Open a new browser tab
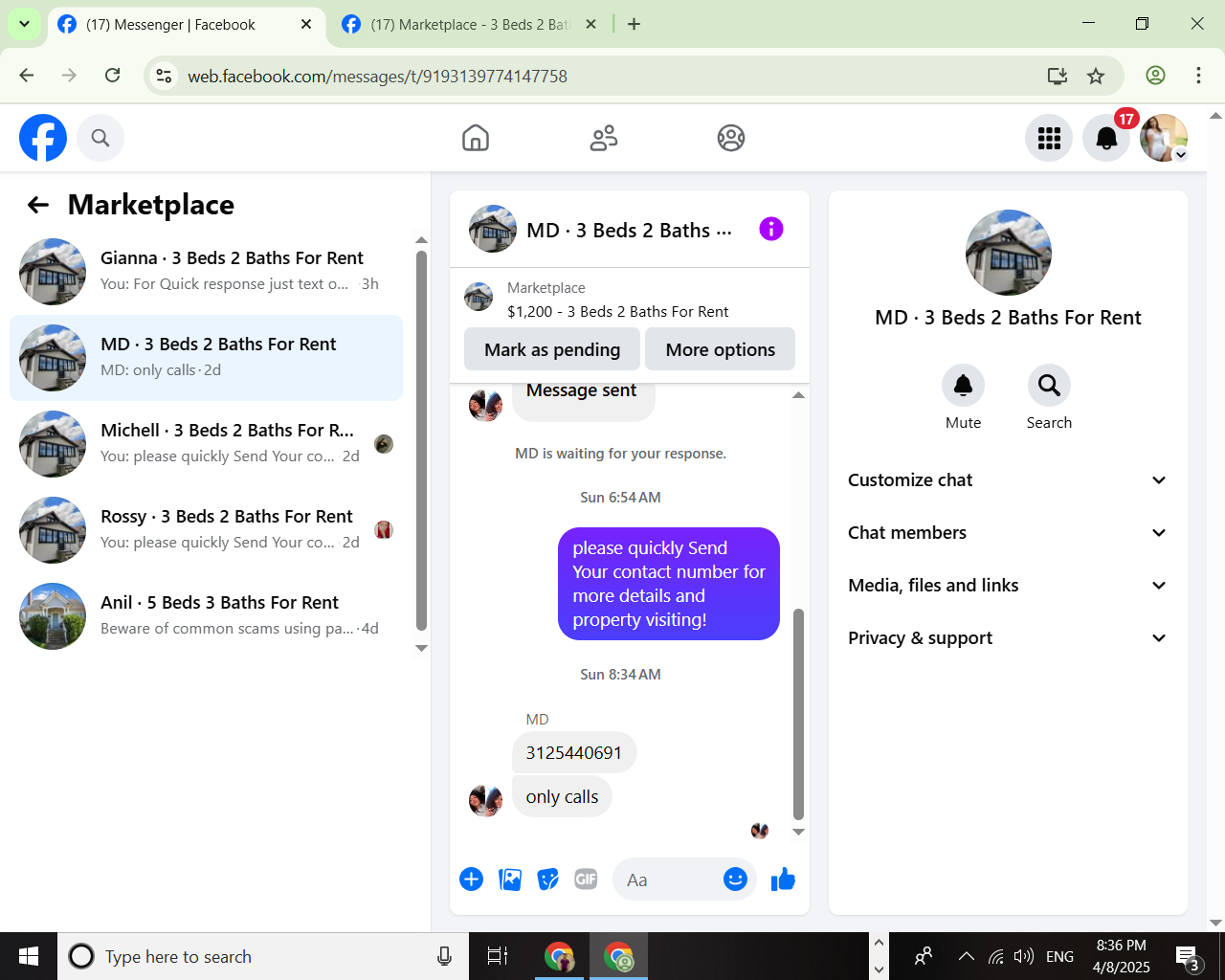Screen dimensions: 1225x980 634,24
